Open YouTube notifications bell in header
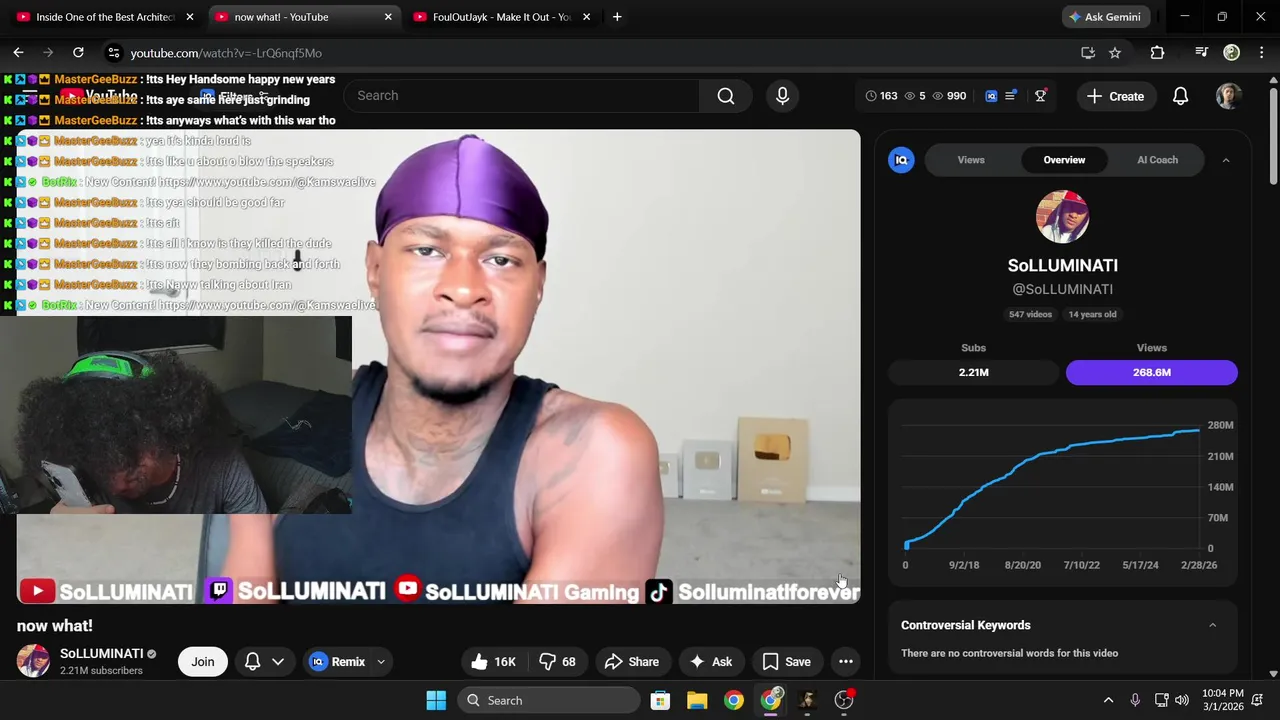 pos(1180,96)
